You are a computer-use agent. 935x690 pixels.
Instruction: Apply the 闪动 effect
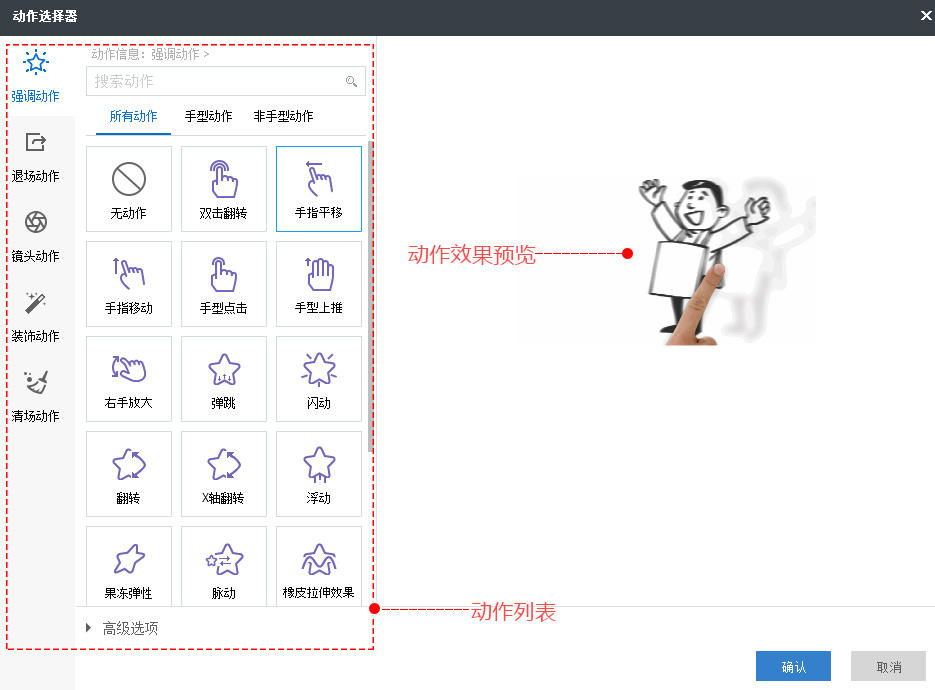pos(318,378)
